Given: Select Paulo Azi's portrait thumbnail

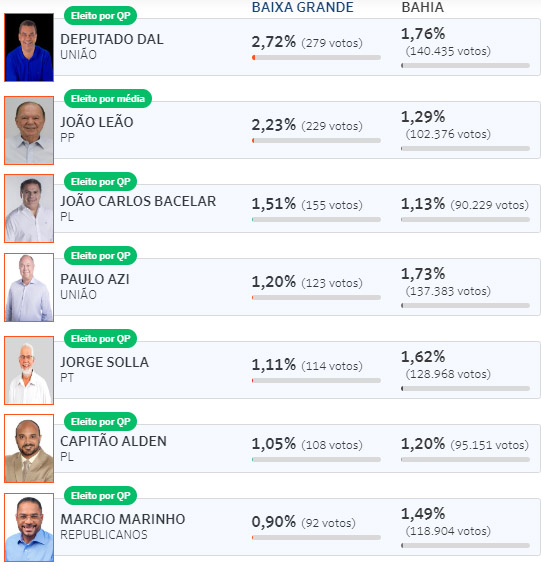Looking at the screenshot, I should pos(29,287).
